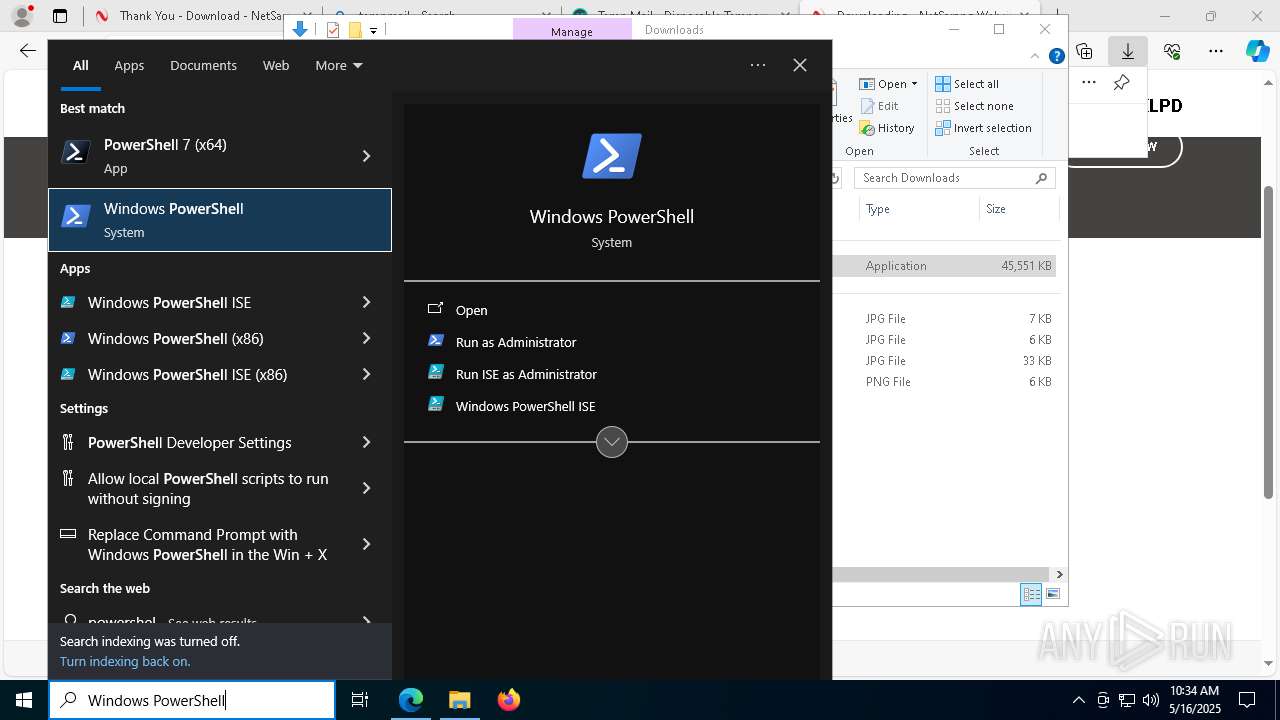Open the Manage tab in Explorer
The height and width of the screenshot is (720, 1280).
click(572, 30)
